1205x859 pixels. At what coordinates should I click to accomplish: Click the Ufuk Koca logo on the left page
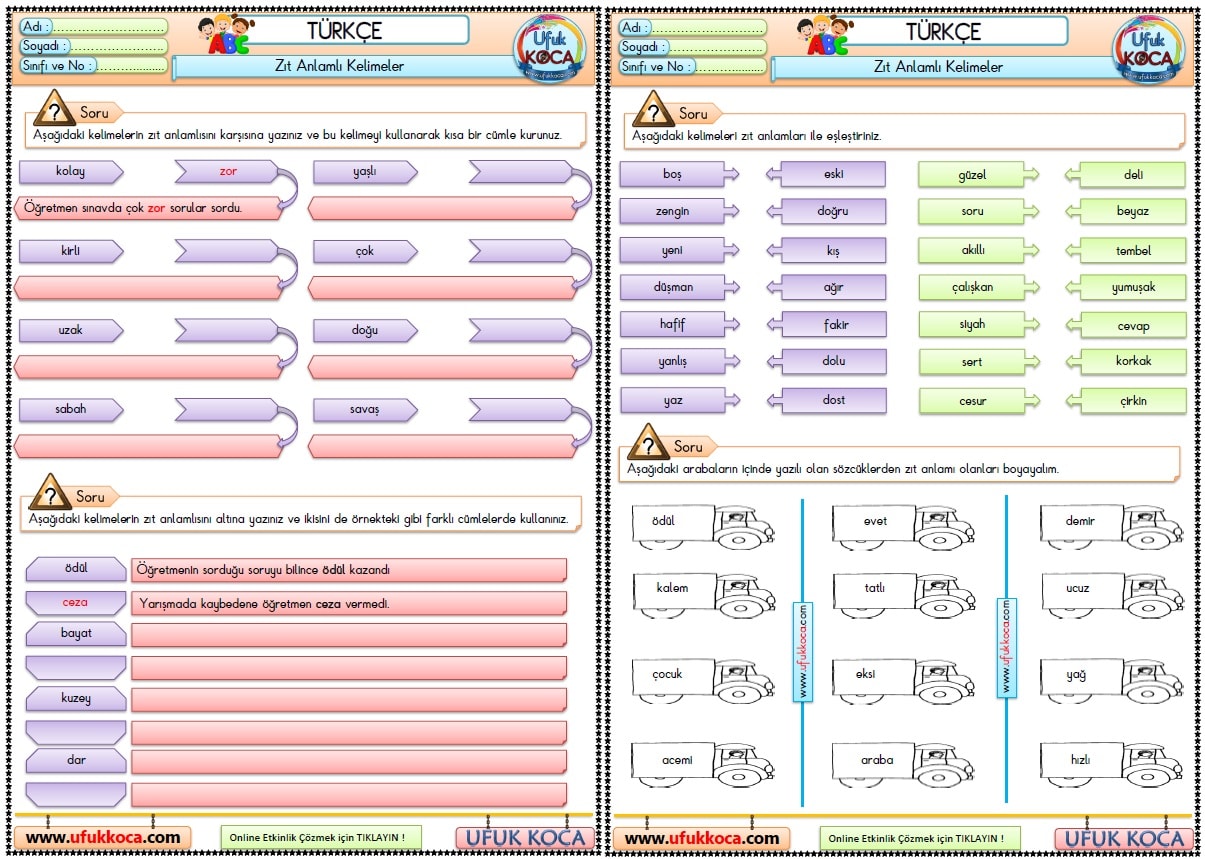coord(549,49)
